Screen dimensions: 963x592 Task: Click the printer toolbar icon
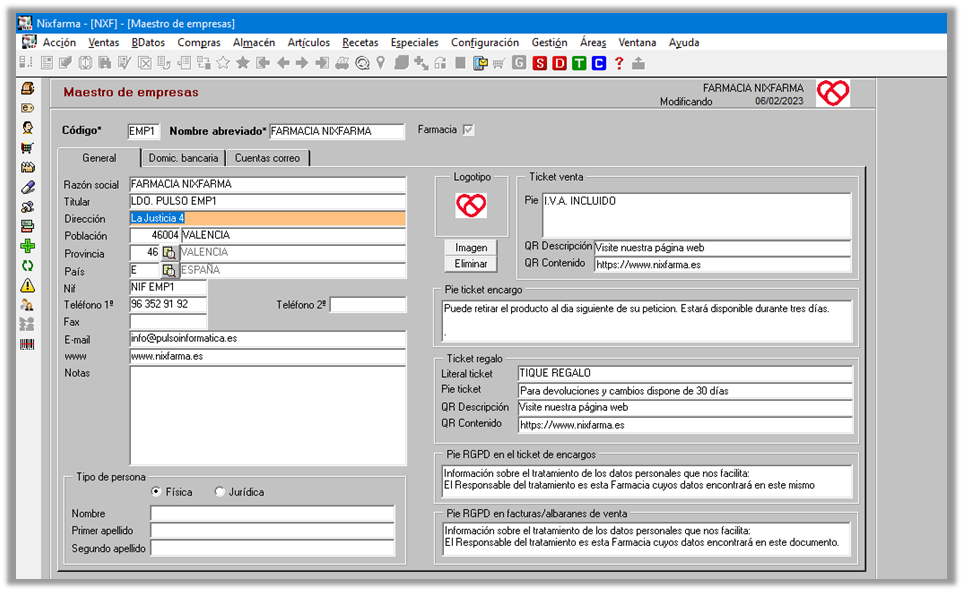click(342, 63)
